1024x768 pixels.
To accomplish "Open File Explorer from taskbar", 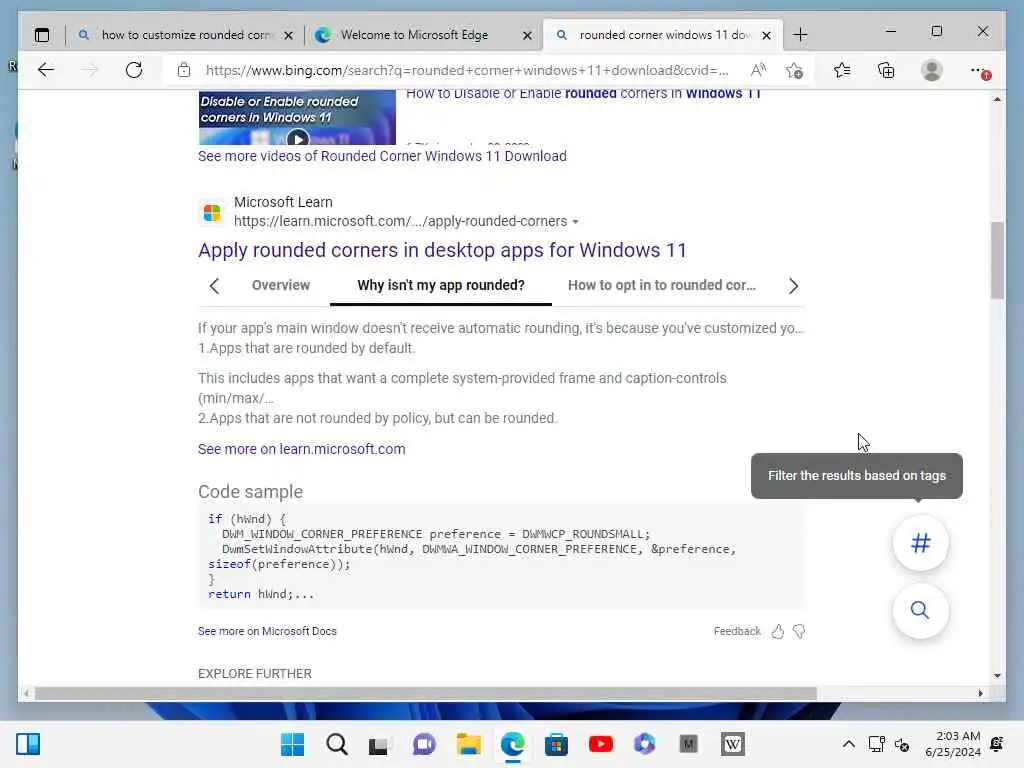I will (x=468, y=744).
